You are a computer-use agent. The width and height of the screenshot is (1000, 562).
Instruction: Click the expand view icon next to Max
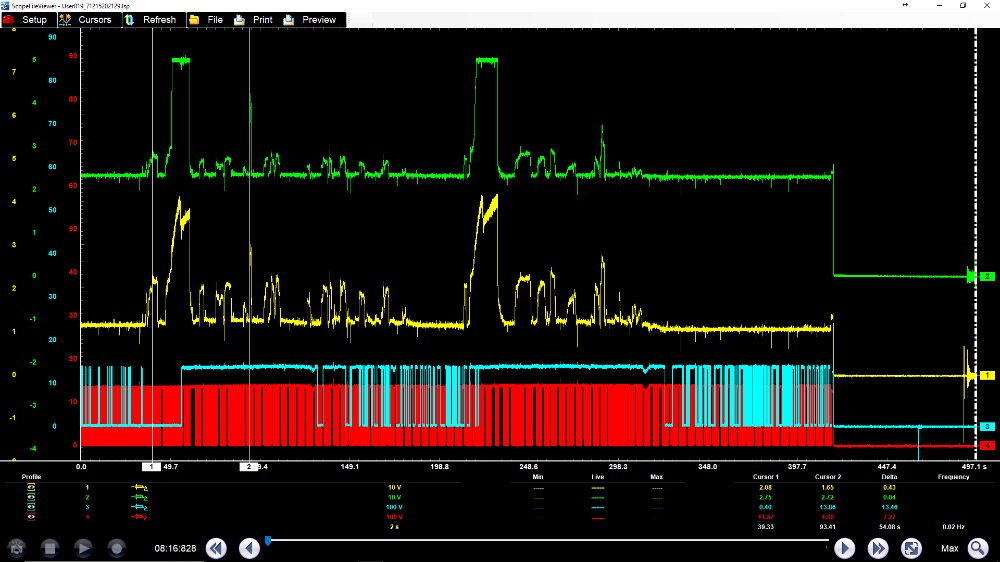(x=911, y=548)
